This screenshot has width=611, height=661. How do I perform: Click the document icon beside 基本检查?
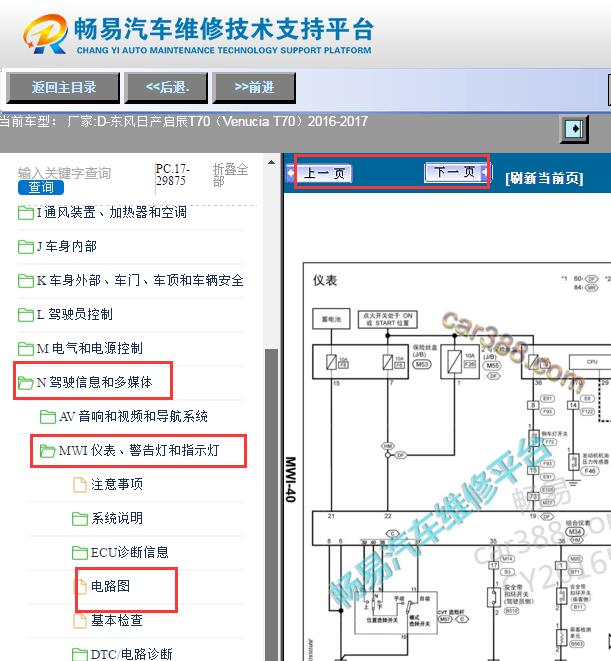80,621
